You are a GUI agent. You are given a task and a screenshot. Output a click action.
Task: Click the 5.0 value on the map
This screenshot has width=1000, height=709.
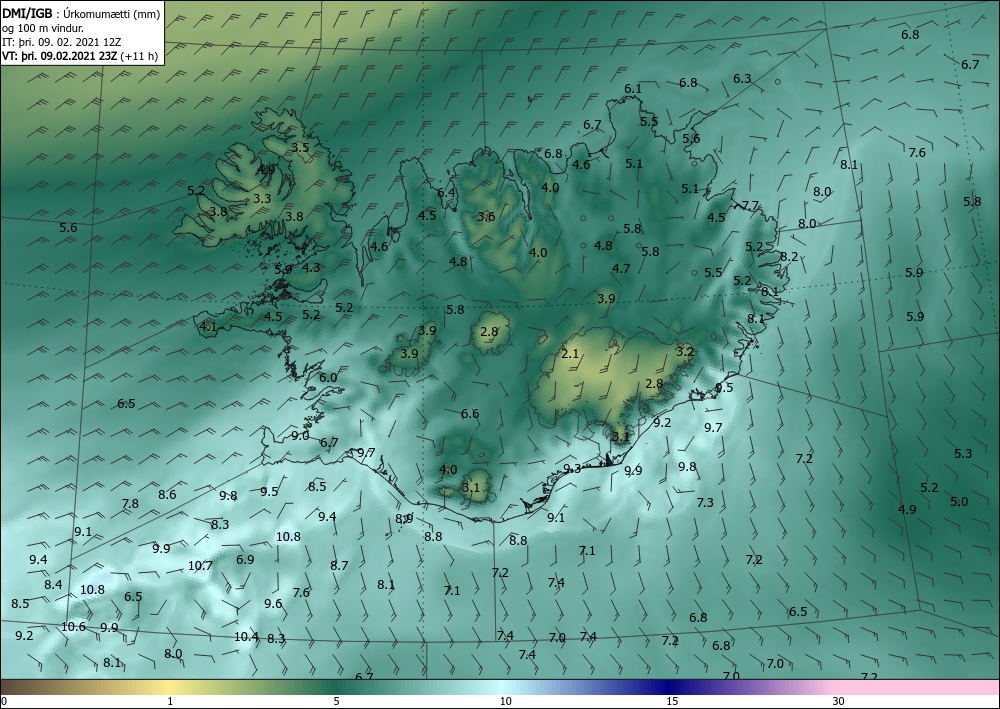click(959, 501)
